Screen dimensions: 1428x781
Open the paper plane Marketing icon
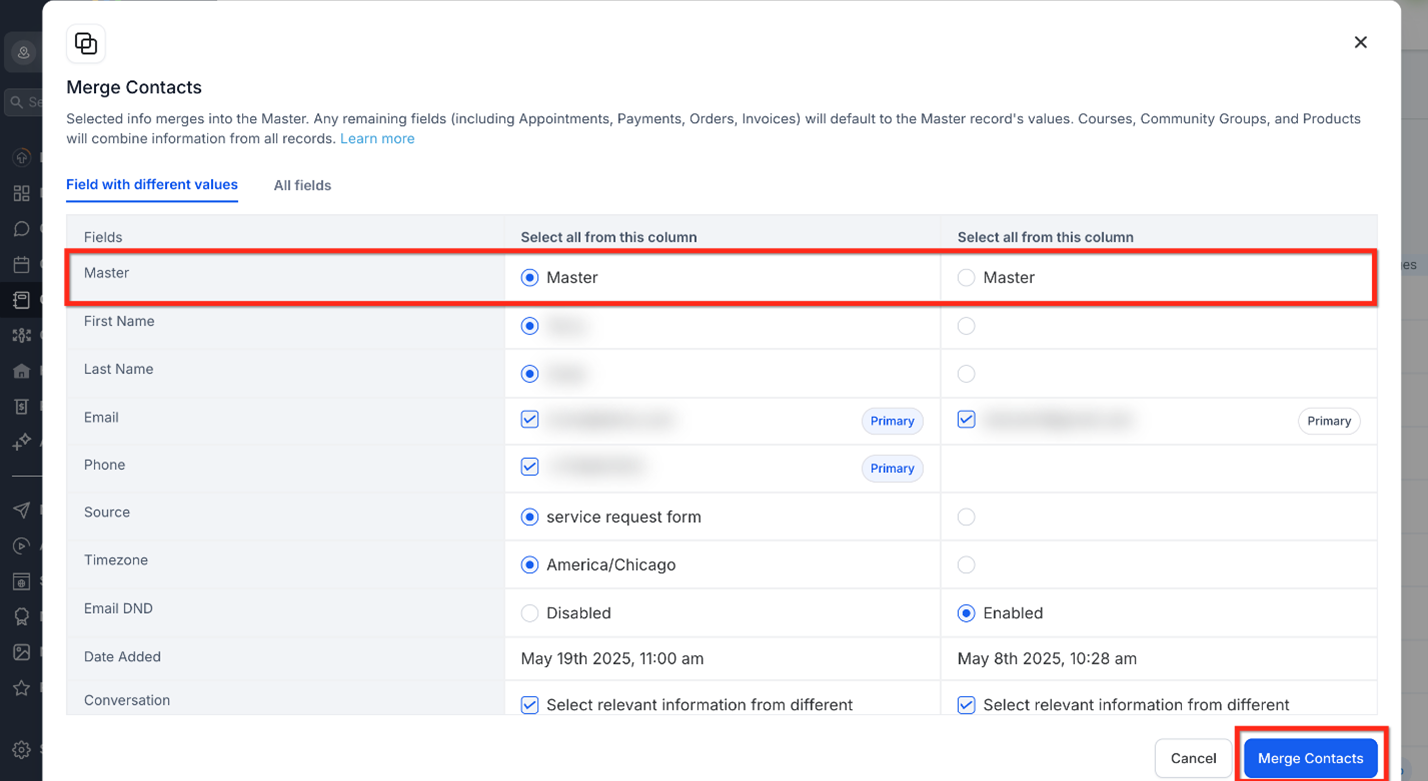[21, 510]
